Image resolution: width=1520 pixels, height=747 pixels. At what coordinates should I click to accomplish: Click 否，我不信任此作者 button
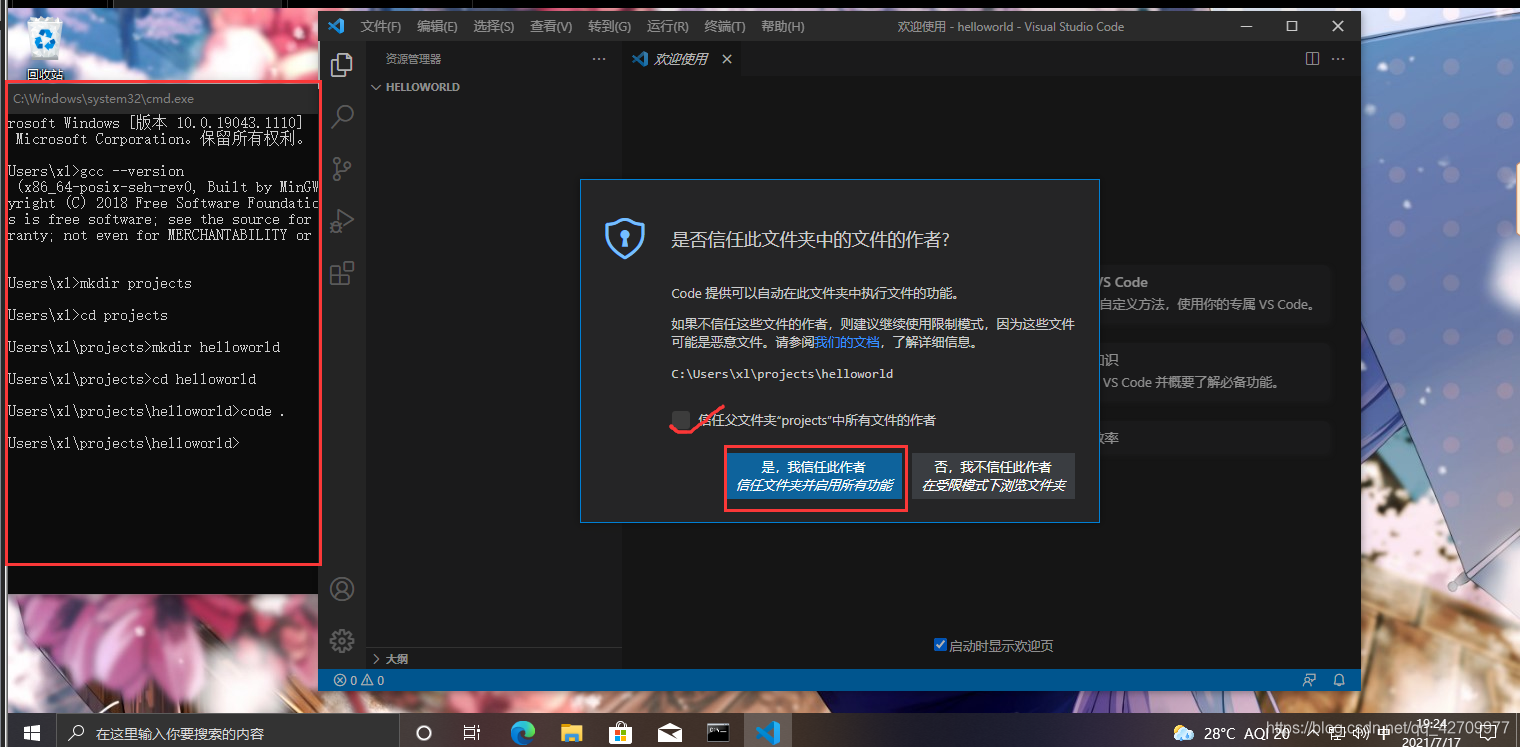(993, 476)
